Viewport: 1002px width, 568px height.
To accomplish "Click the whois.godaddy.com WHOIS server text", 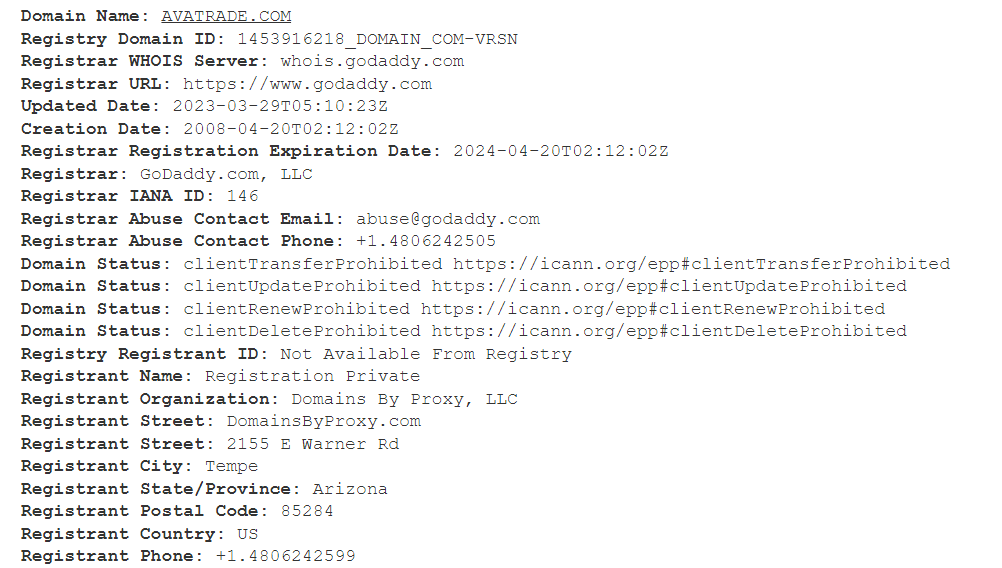I will (x=372, y=61).
